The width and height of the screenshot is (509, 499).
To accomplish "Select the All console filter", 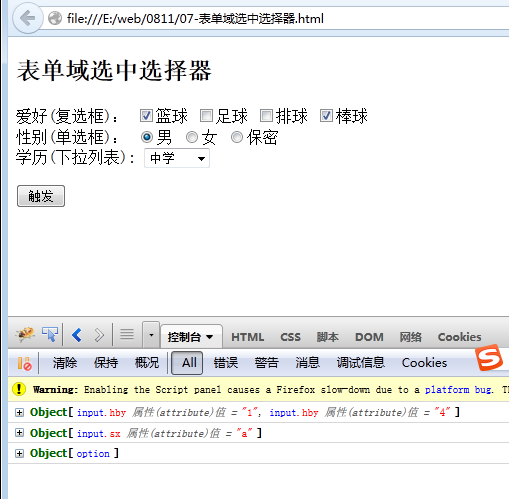I will (187, 363).
